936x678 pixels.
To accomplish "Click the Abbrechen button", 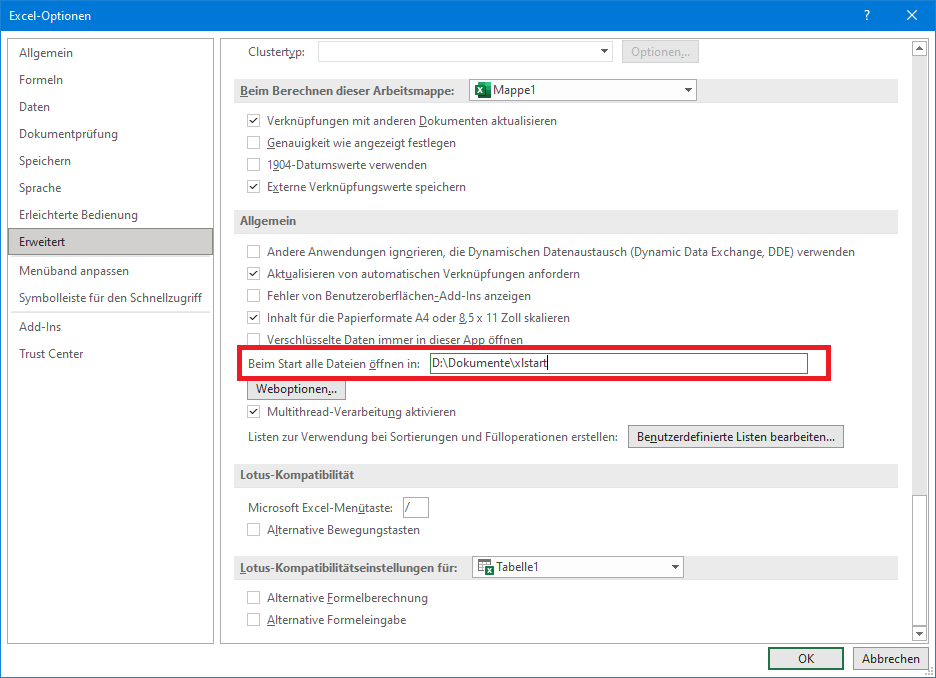I will (x=891, y=658).
